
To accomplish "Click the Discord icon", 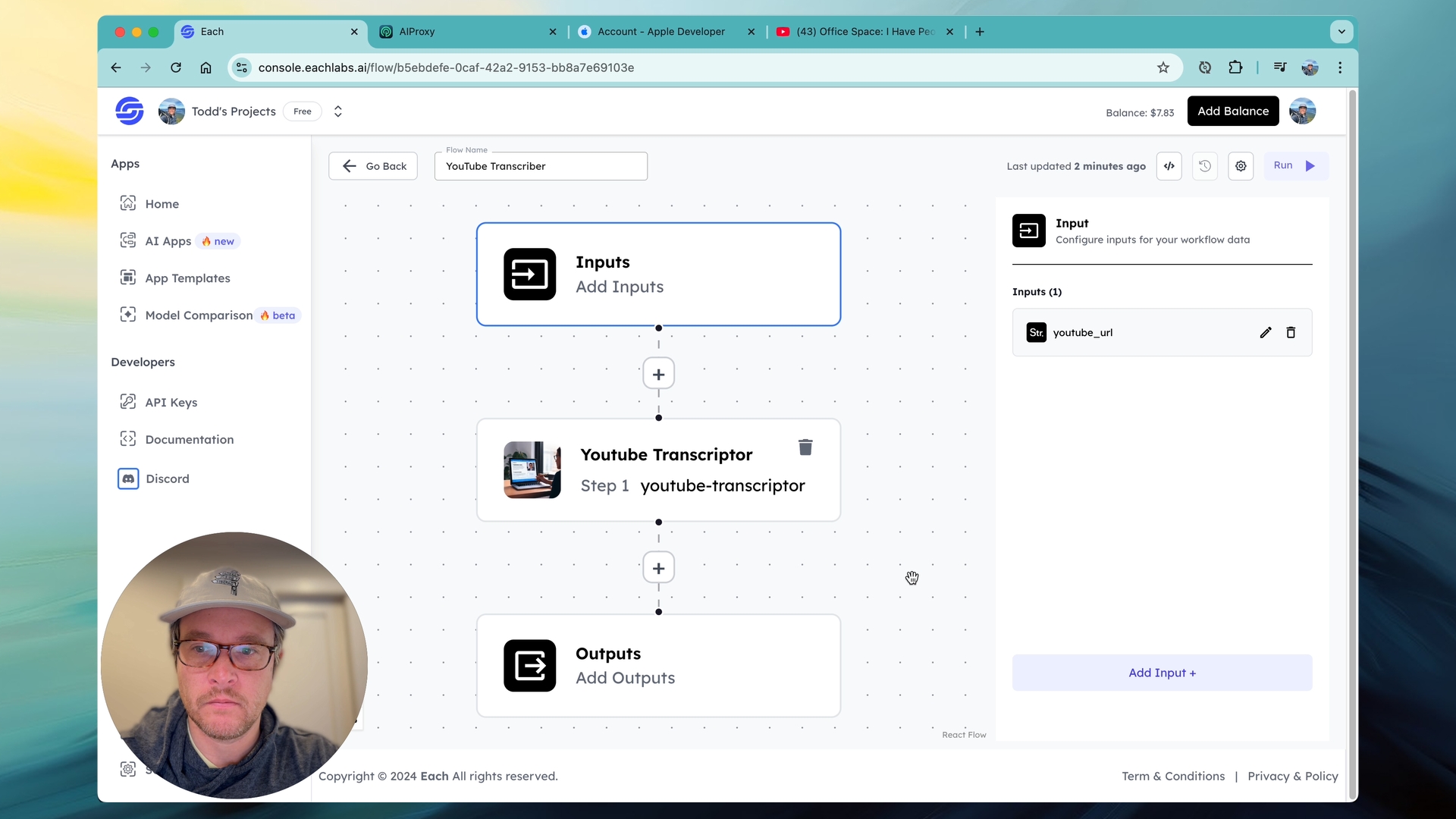I will pyautogui.click(x=128, y=479).
